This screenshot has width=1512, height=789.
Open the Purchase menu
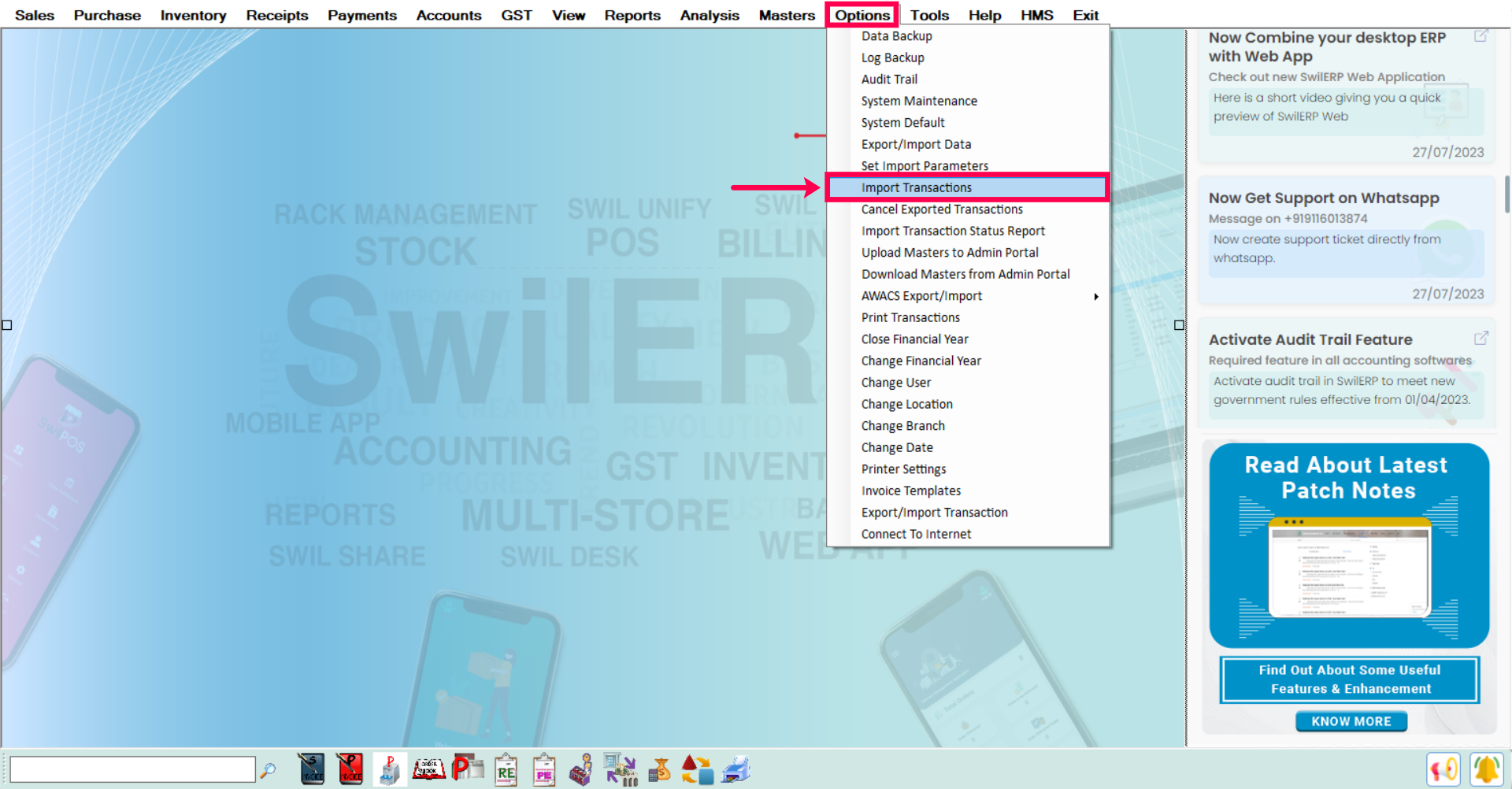click(107, 15)
